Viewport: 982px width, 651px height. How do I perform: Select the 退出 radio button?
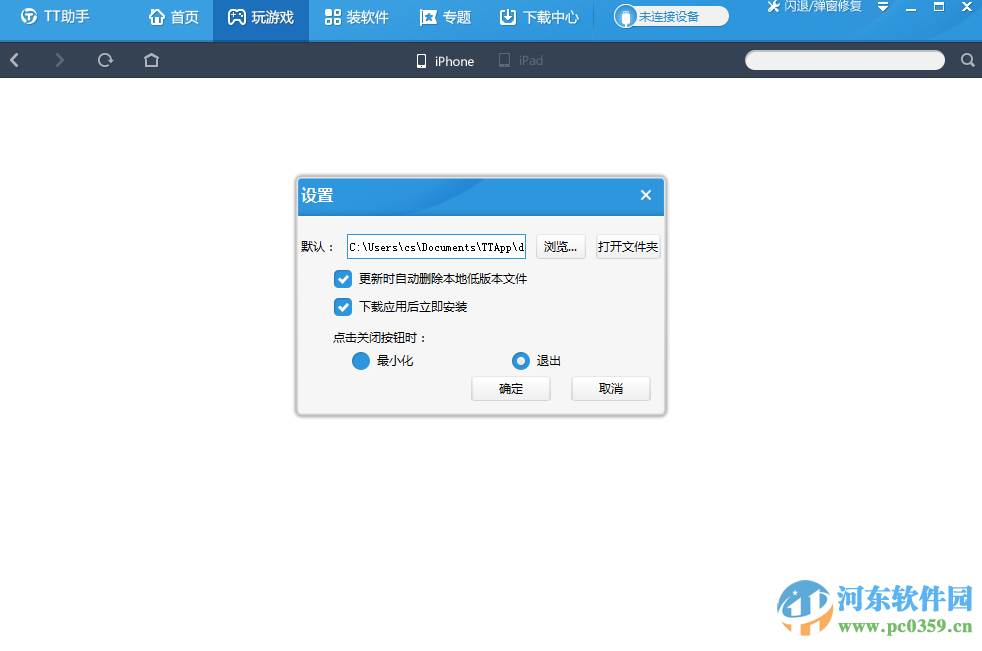[x=521, y=361]
